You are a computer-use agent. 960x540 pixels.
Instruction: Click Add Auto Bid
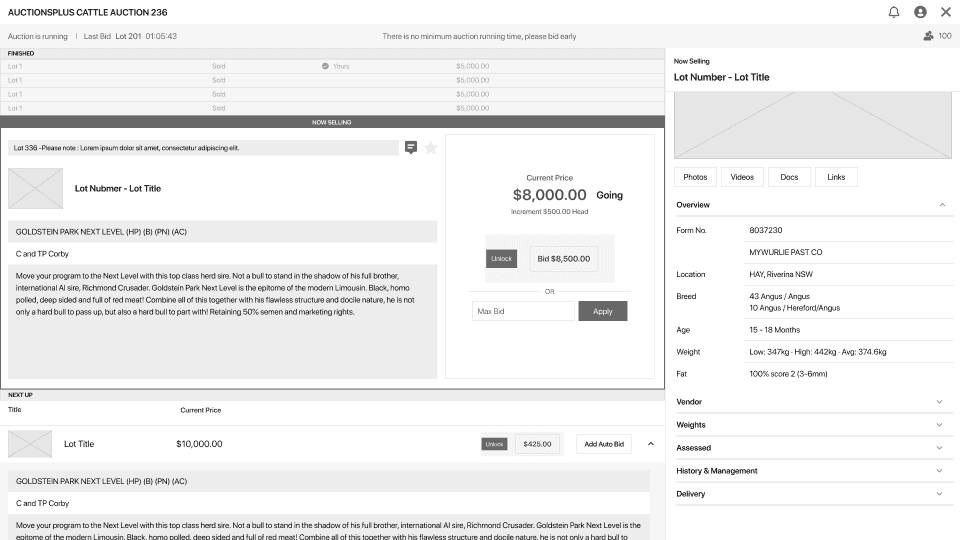(x=604, y=444)
